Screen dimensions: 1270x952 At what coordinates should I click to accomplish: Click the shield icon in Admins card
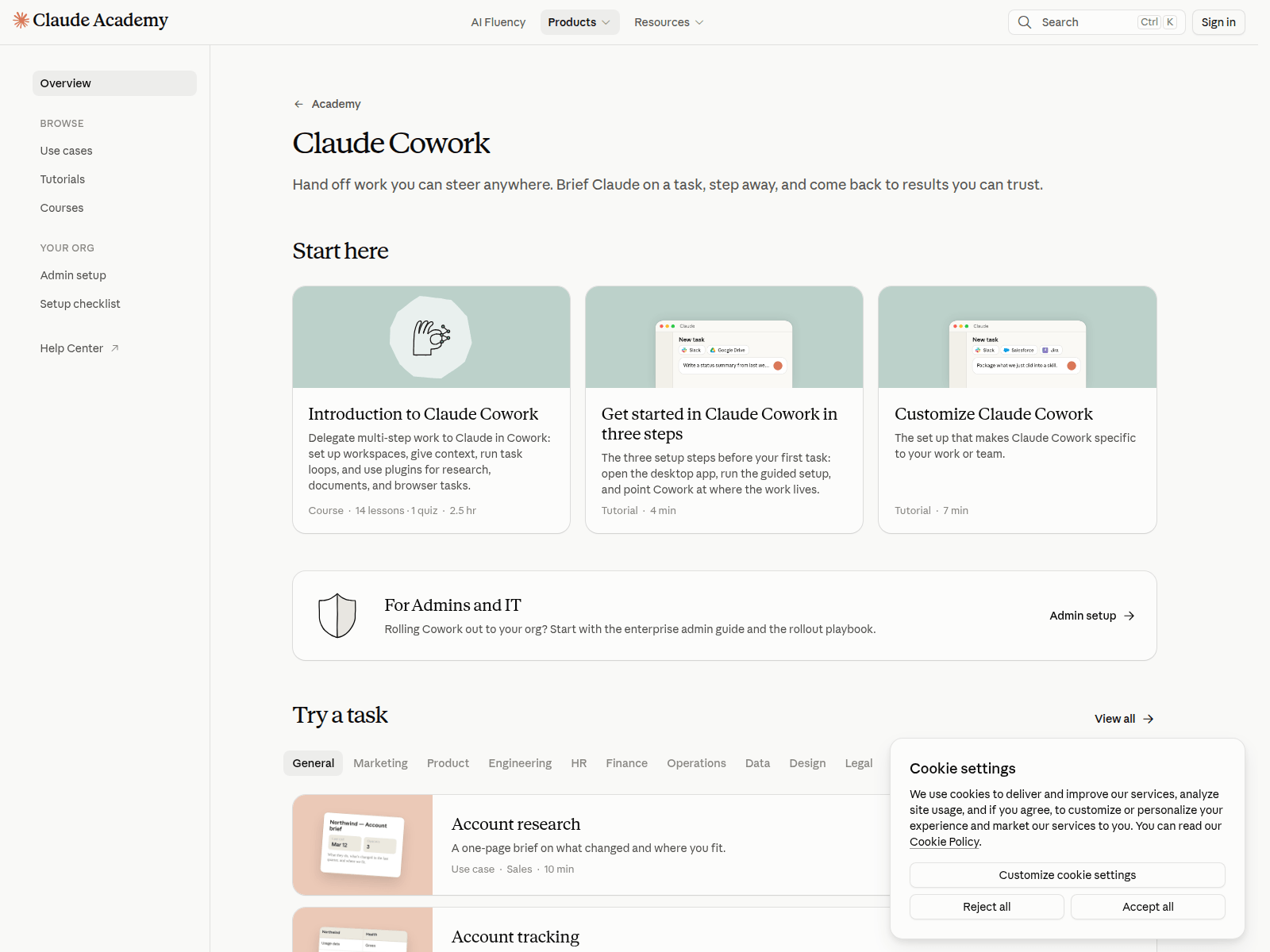coord(337,616)
